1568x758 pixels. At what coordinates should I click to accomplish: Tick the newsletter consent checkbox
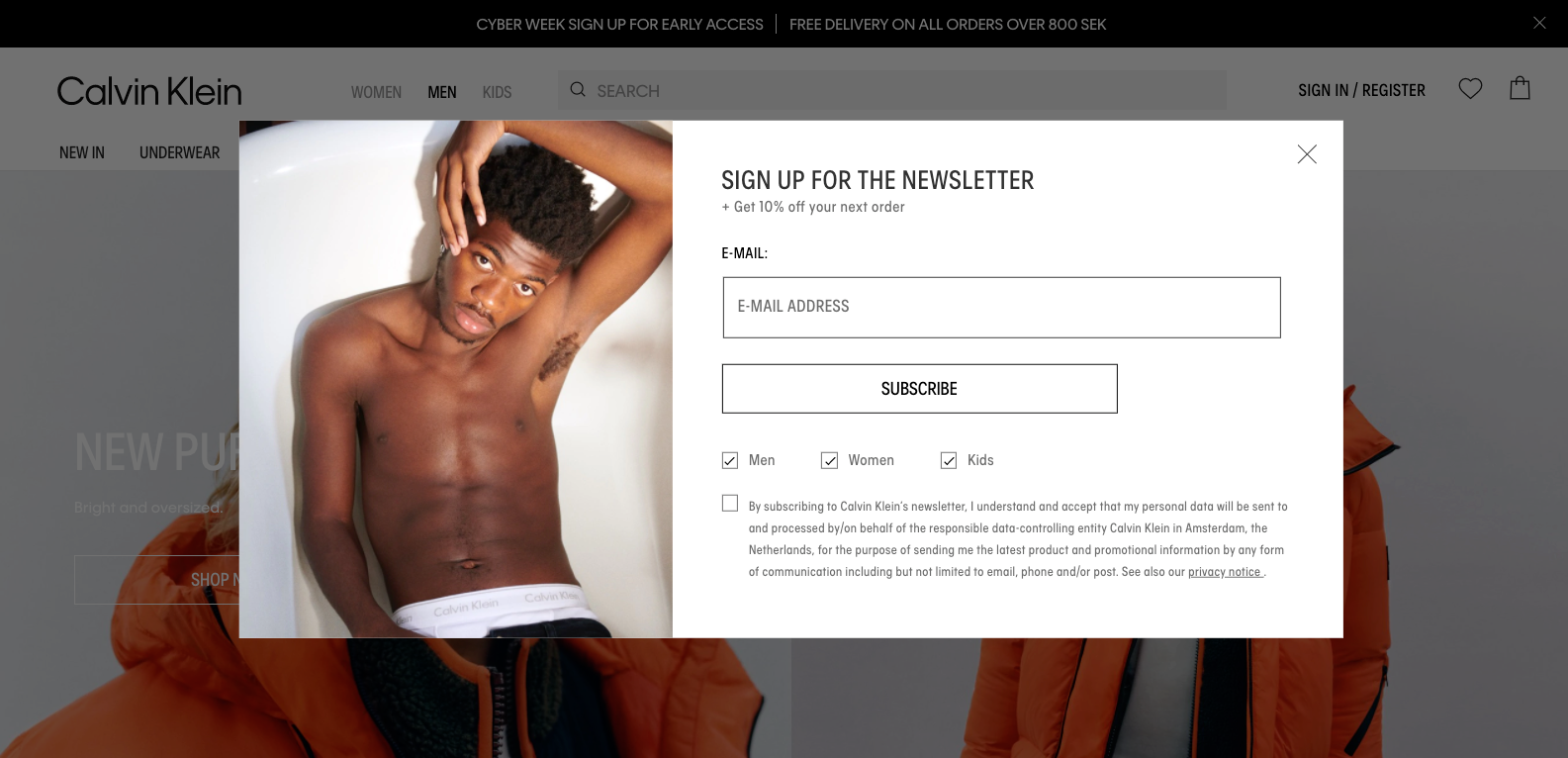tap(730, 503)
